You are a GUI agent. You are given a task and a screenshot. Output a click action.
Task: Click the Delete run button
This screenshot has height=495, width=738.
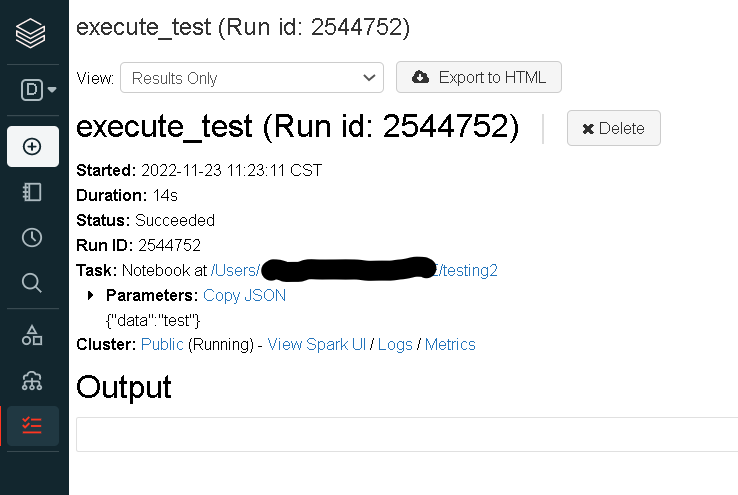point(613,128)
